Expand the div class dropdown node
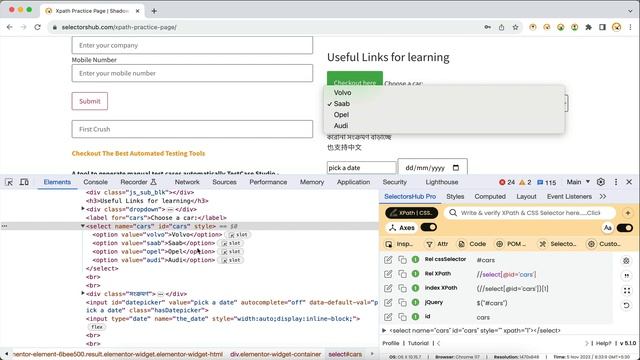 (83, 209)
